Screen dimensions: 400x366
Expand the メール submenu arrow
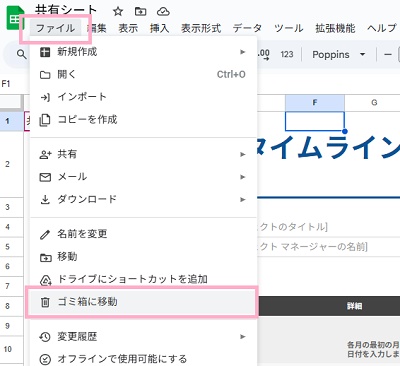click(x=243, y=177)
